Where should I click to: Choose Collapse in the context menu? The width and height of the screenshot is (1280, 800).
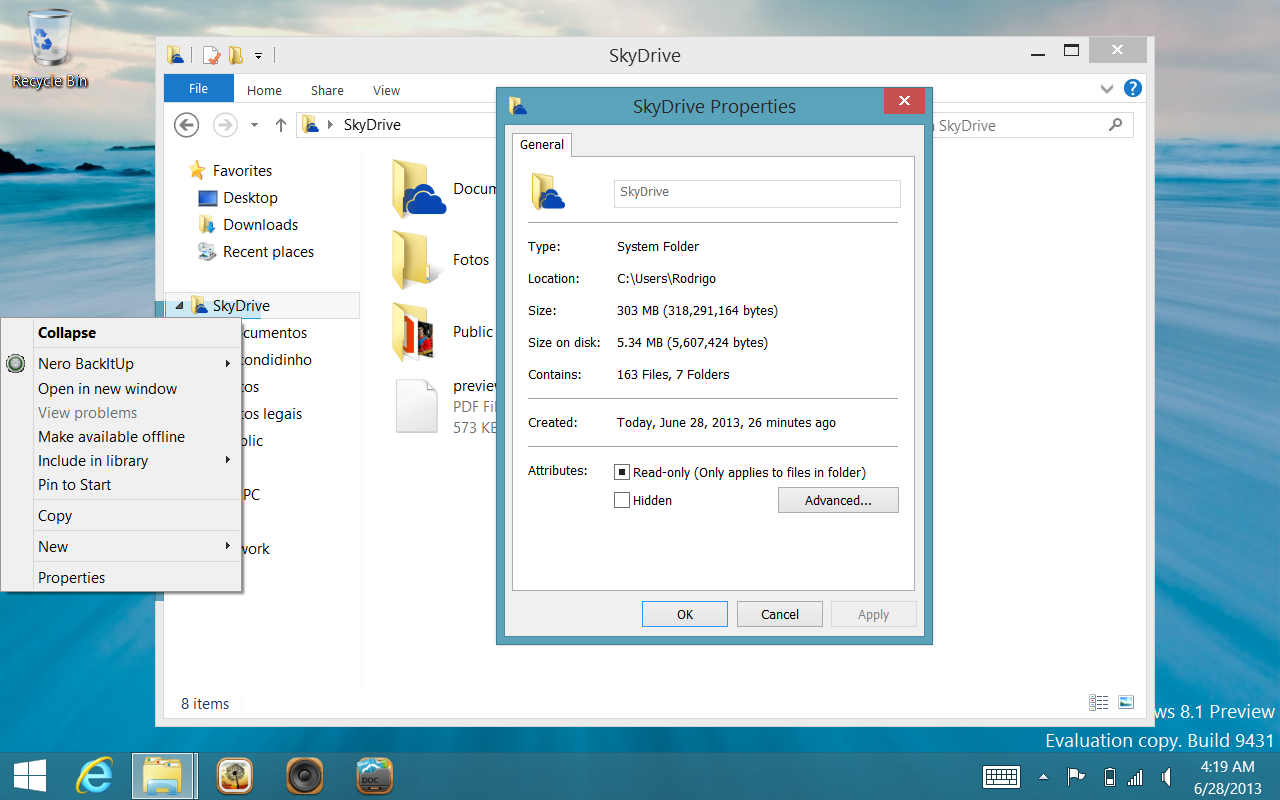click(x=121, y=333)
